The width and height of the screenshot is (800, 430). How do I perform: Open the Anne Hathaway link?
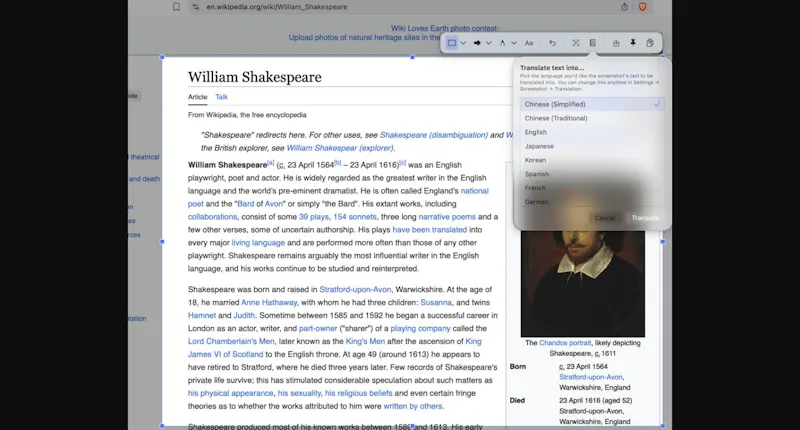point(269,302)
